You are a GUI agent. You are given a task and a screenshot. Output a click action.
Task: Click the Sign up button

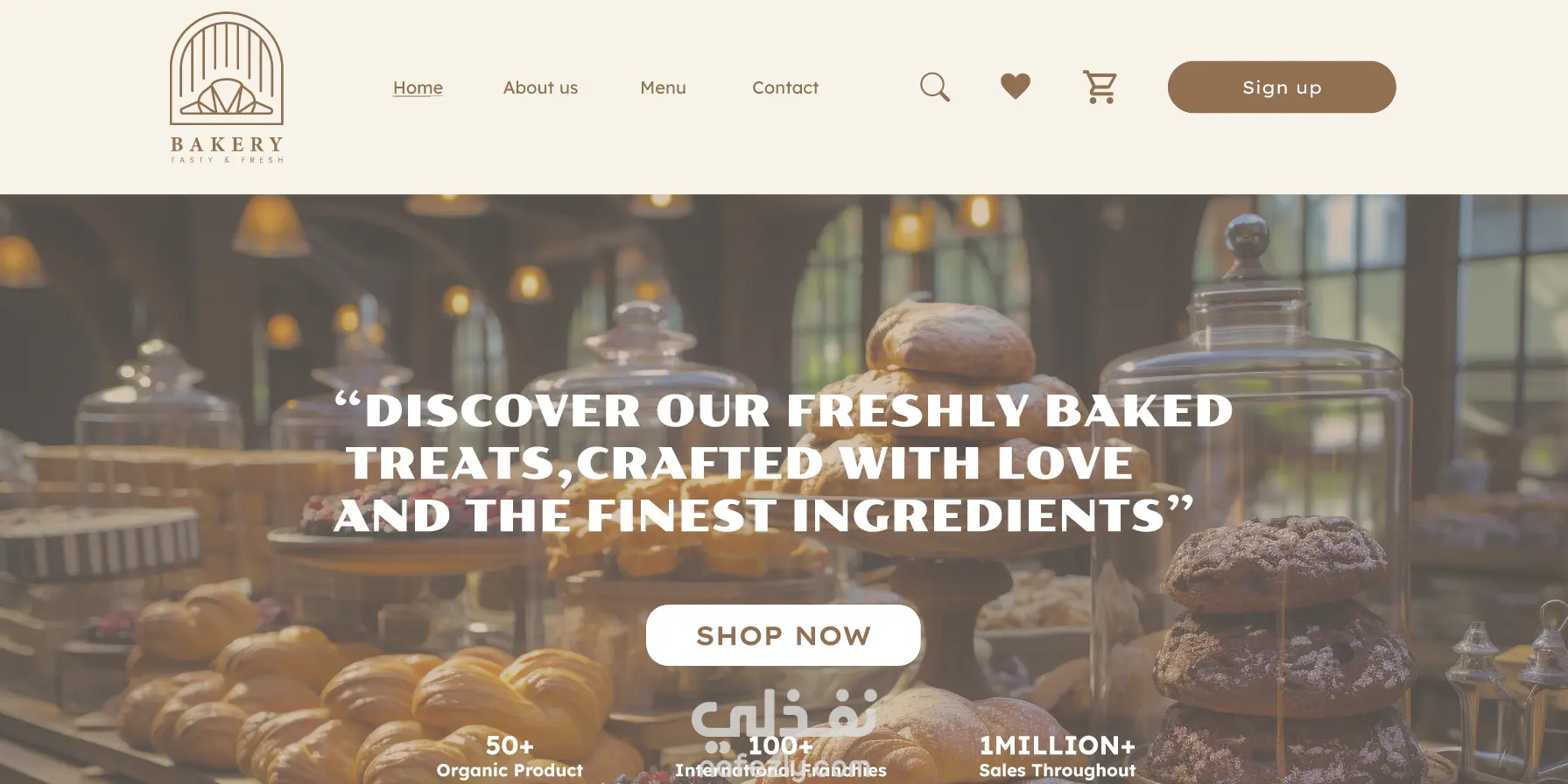click(1282, 87)
